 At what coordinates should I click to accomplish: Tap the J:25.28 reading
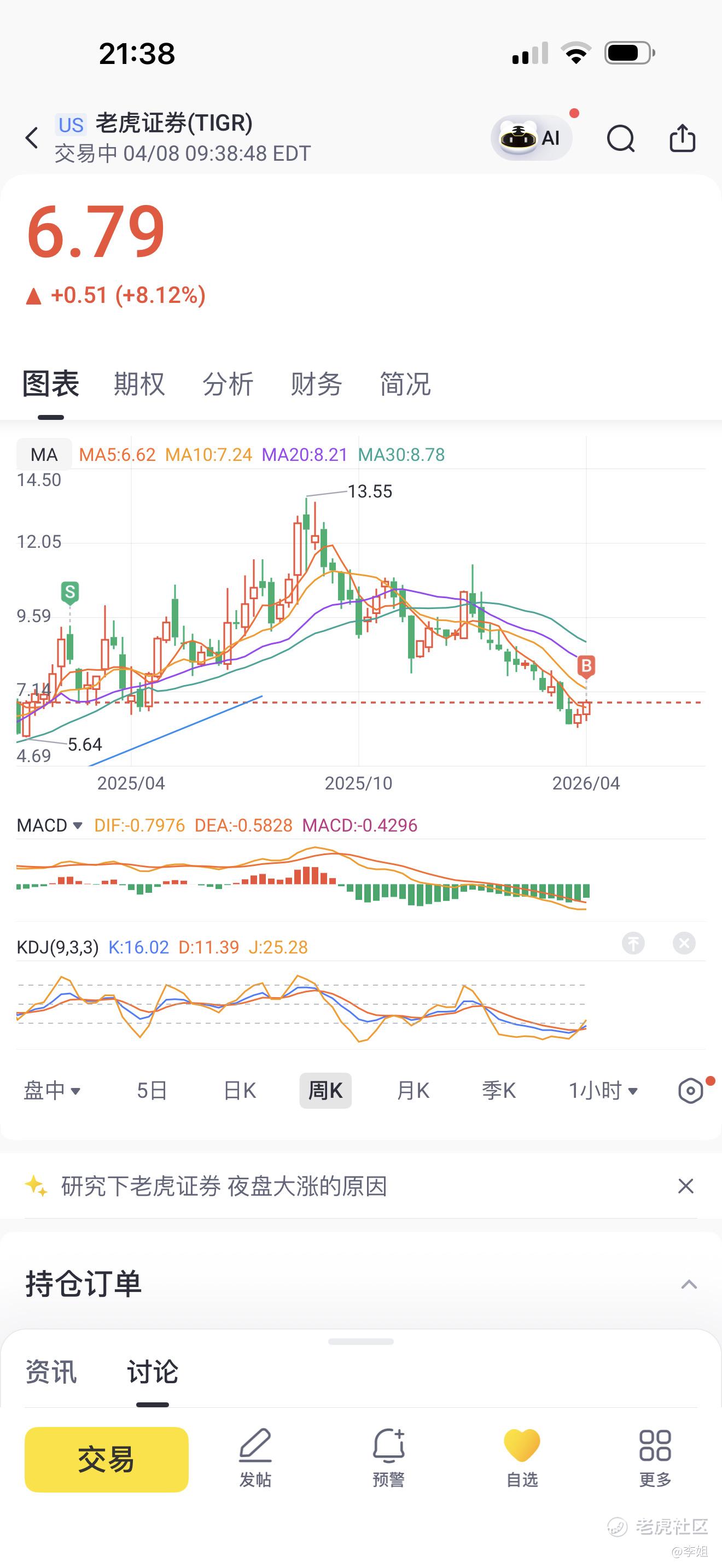pyautogui.click(x=278, y=947)
